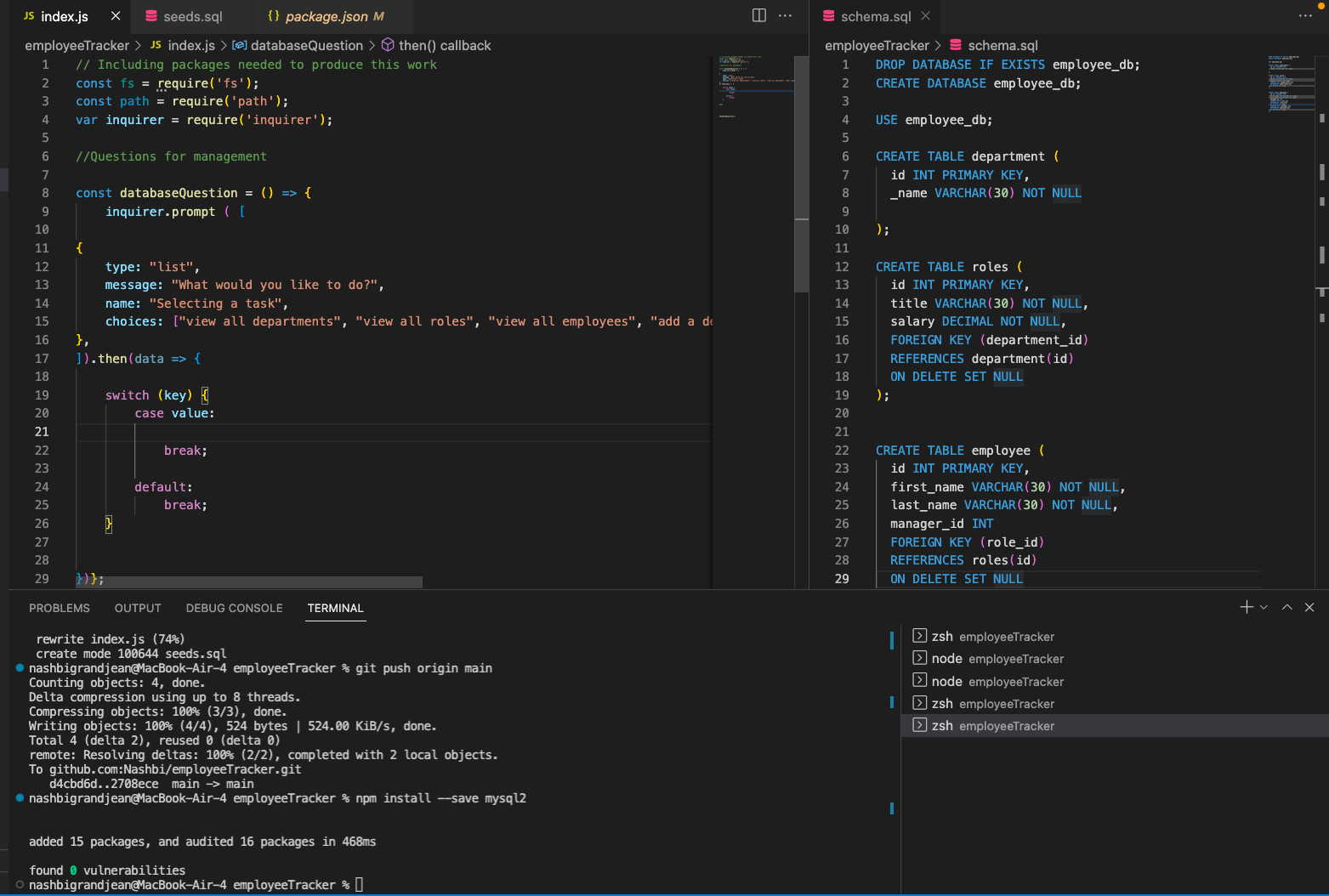1329x896 pixels.
Task: Click the topmost zsh terminal icon
Action: point(921,636)
